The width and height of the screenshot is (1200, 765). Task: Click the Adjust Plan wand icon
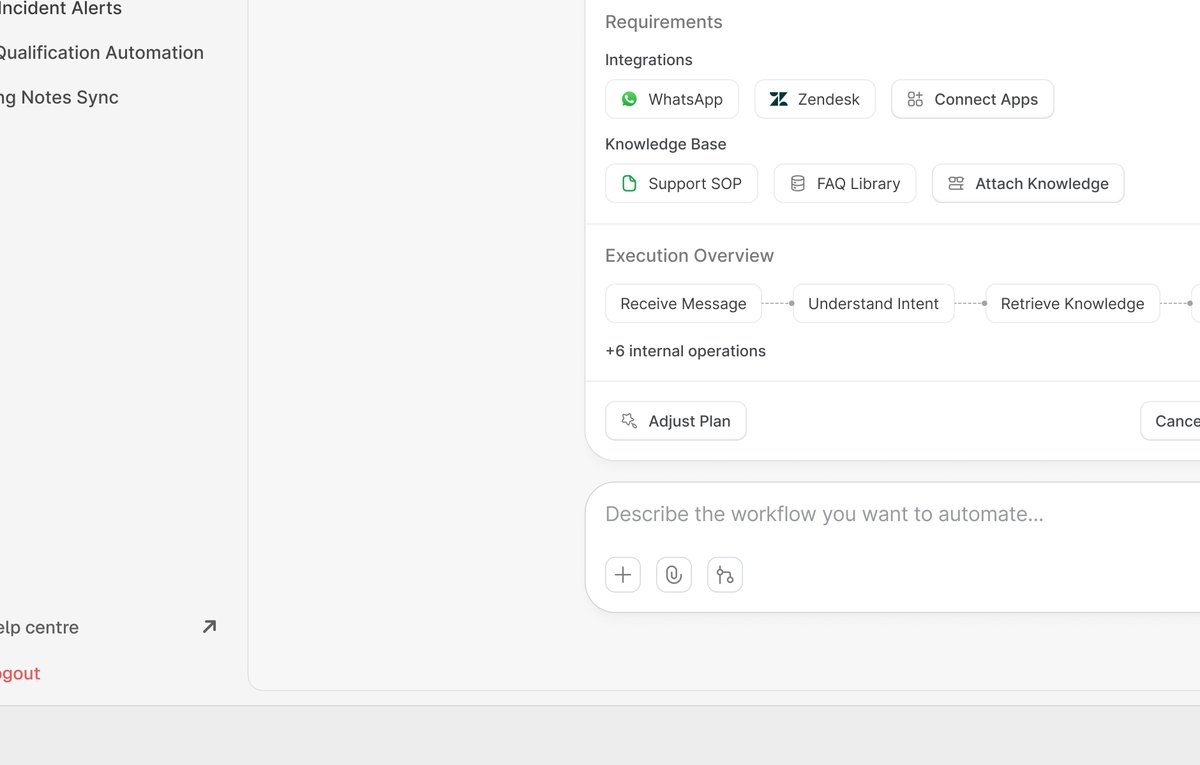(629, 421)
